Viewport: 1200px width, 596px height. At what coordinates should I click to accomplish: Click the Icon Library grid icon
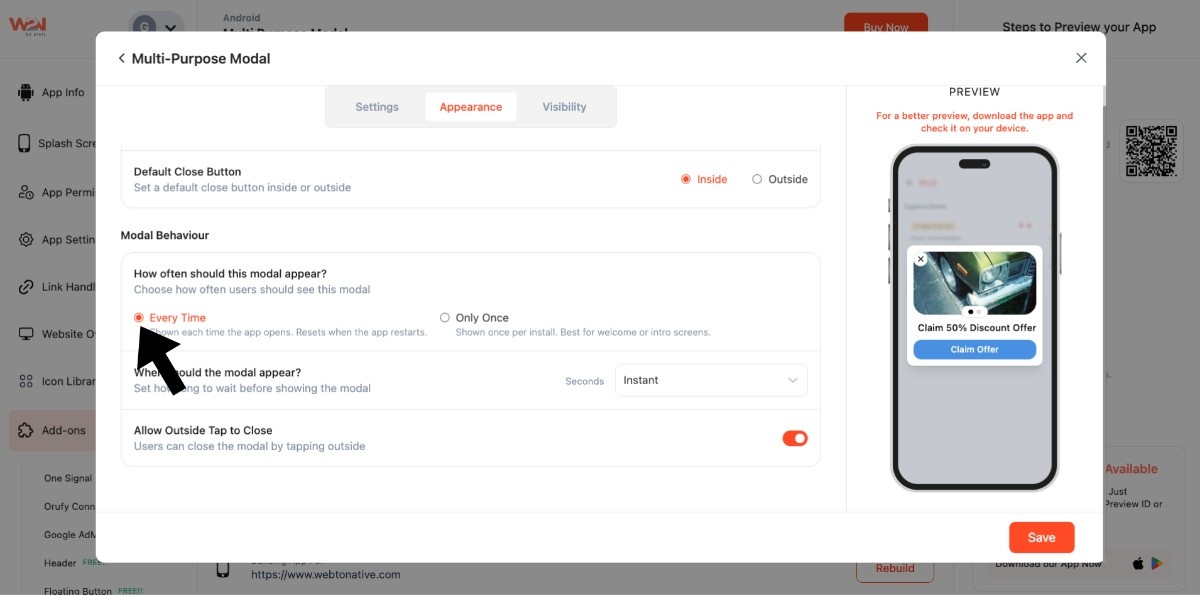tap(25, 381)
